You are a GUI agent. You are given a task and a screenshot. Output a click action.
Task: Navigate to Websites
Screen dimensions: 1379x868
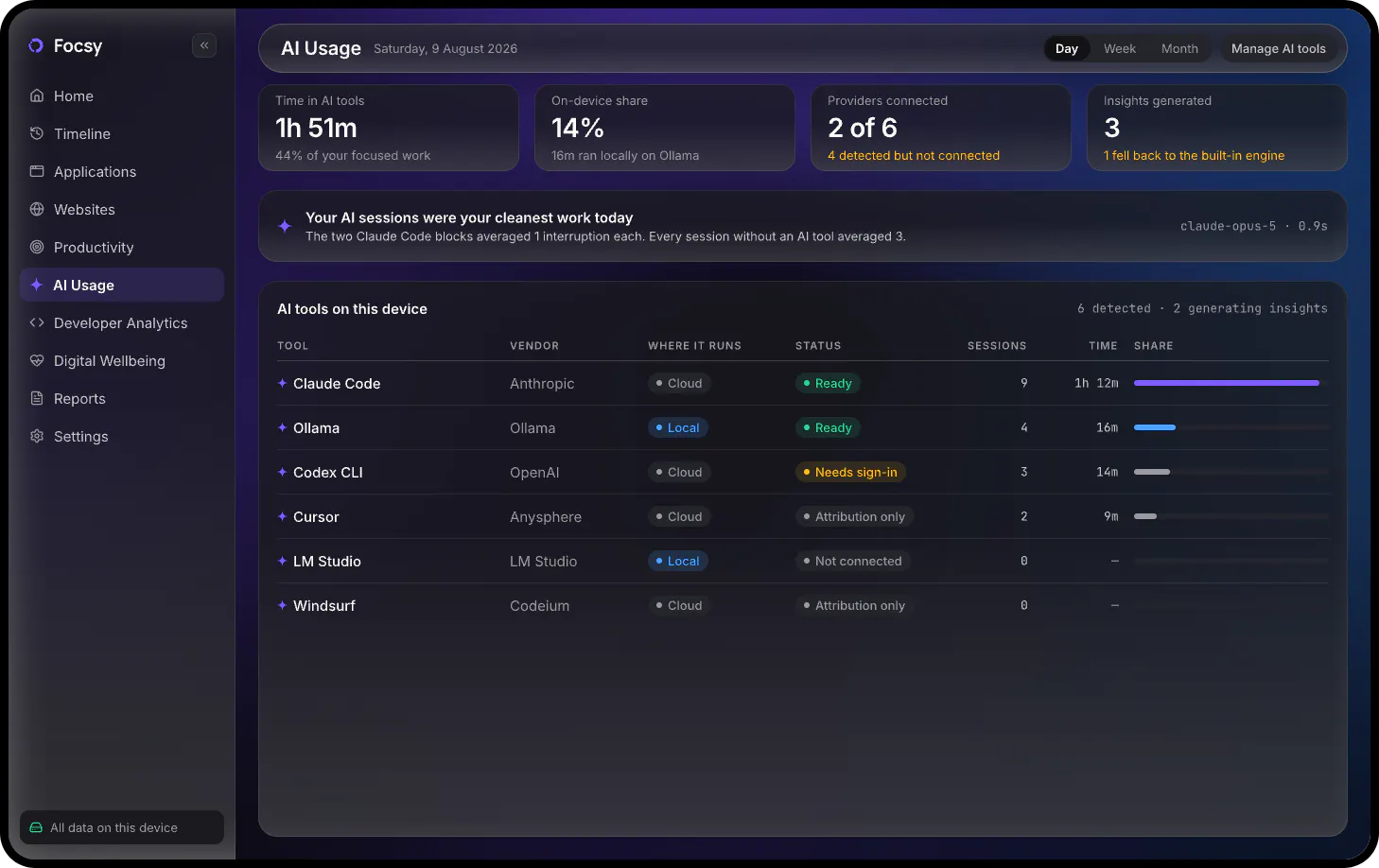(122, 209)
